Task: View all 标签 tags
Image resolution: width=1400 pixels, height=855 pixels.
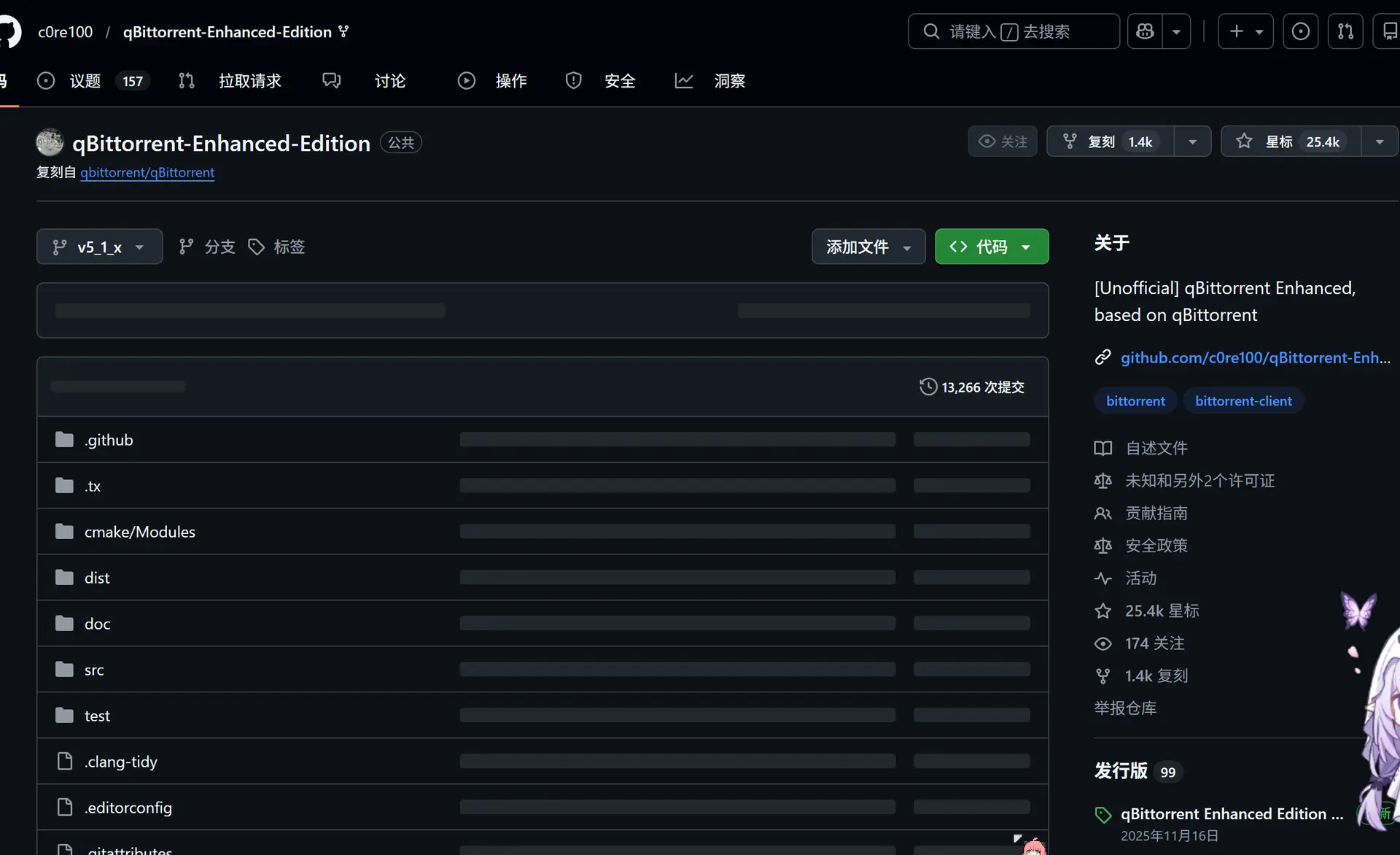Action: pyautogui.click(x=276, y=247)
